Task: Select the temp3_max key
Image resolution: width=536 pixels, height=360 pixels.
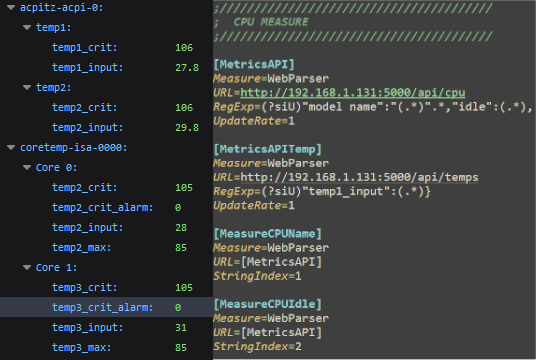Action: point(82,347)
